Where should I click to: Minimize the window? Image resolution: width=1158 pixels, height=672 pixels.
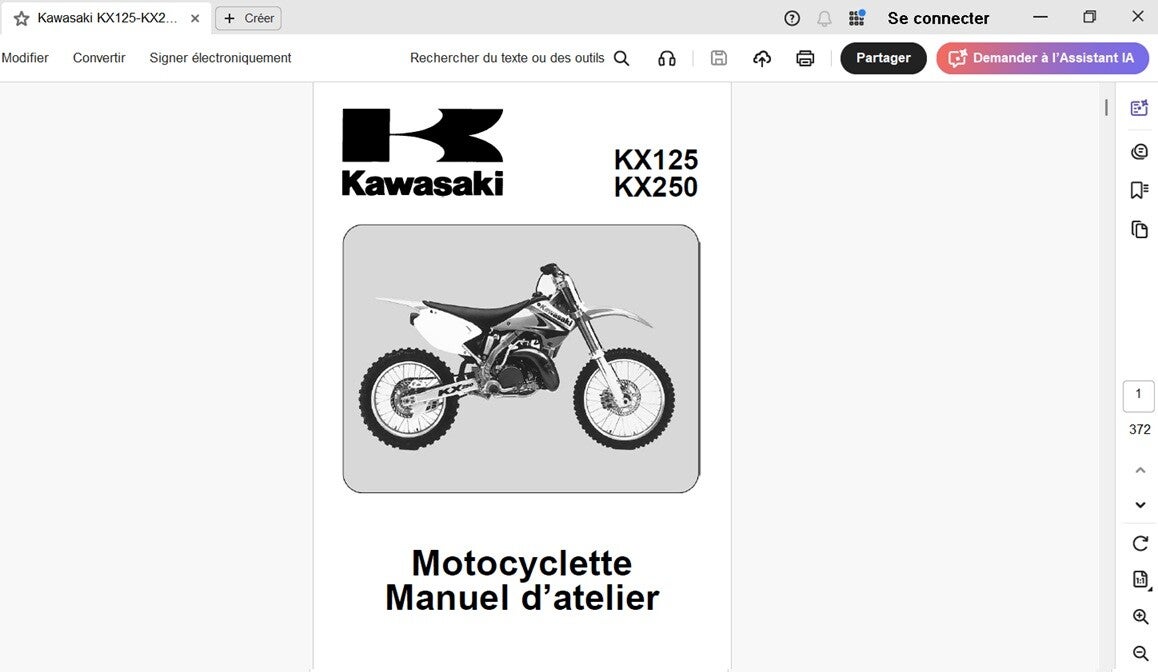(1041, 17)
